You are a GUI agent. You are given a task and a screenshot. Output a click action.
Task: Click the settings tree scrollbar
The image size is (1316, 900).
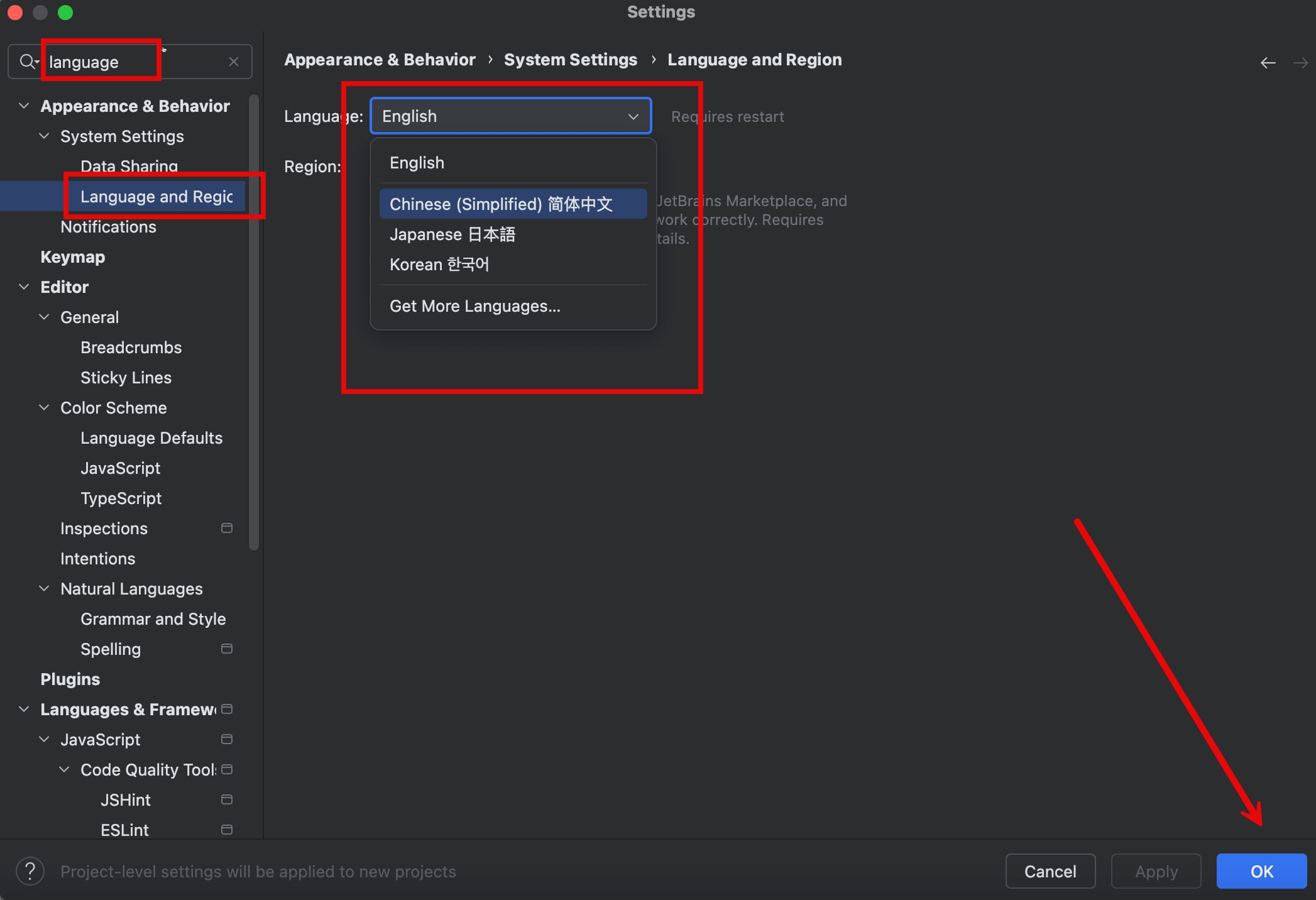[x=254, y=321]
